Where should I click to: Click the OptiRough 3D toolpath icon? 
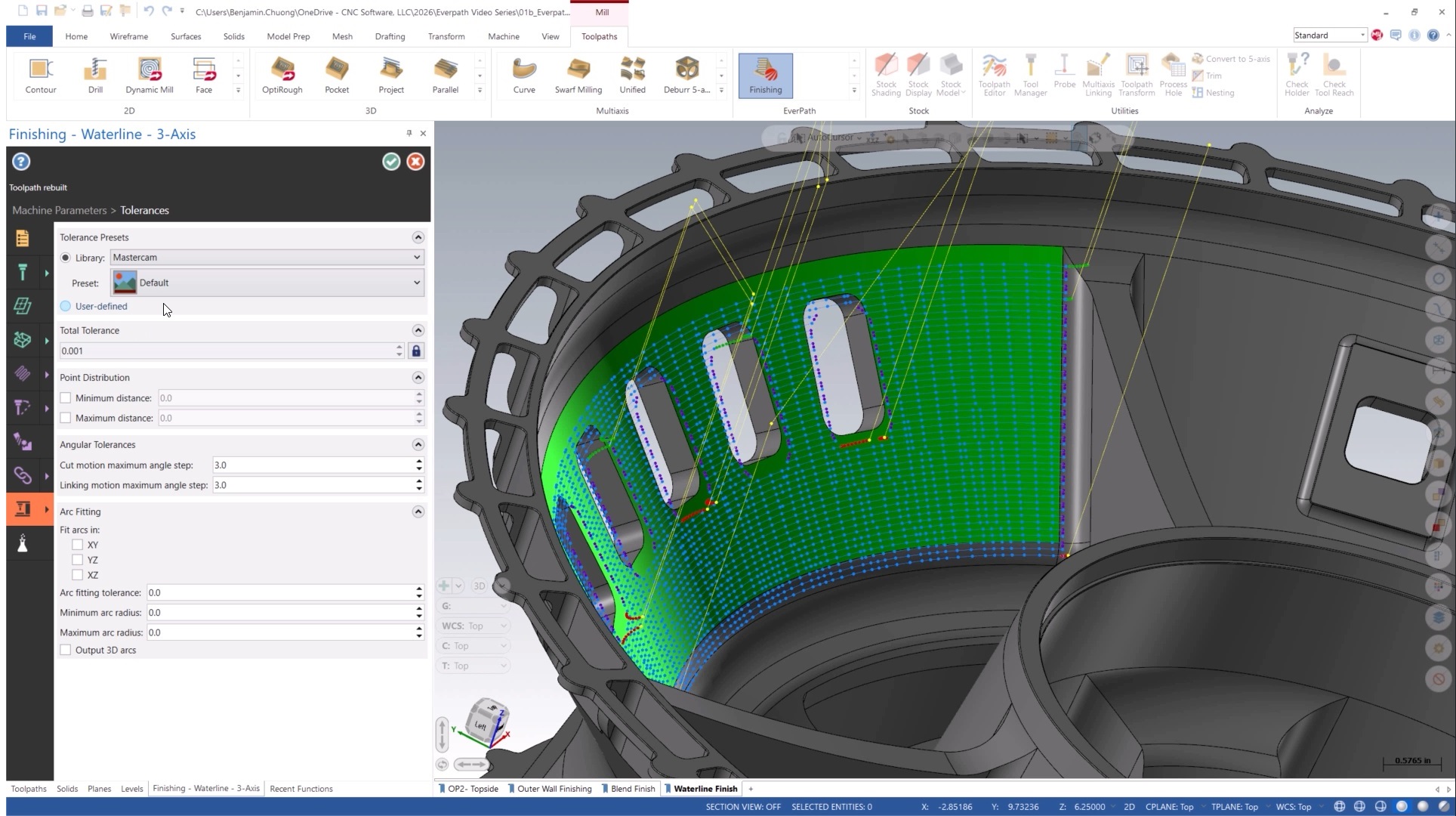point(282,75)
